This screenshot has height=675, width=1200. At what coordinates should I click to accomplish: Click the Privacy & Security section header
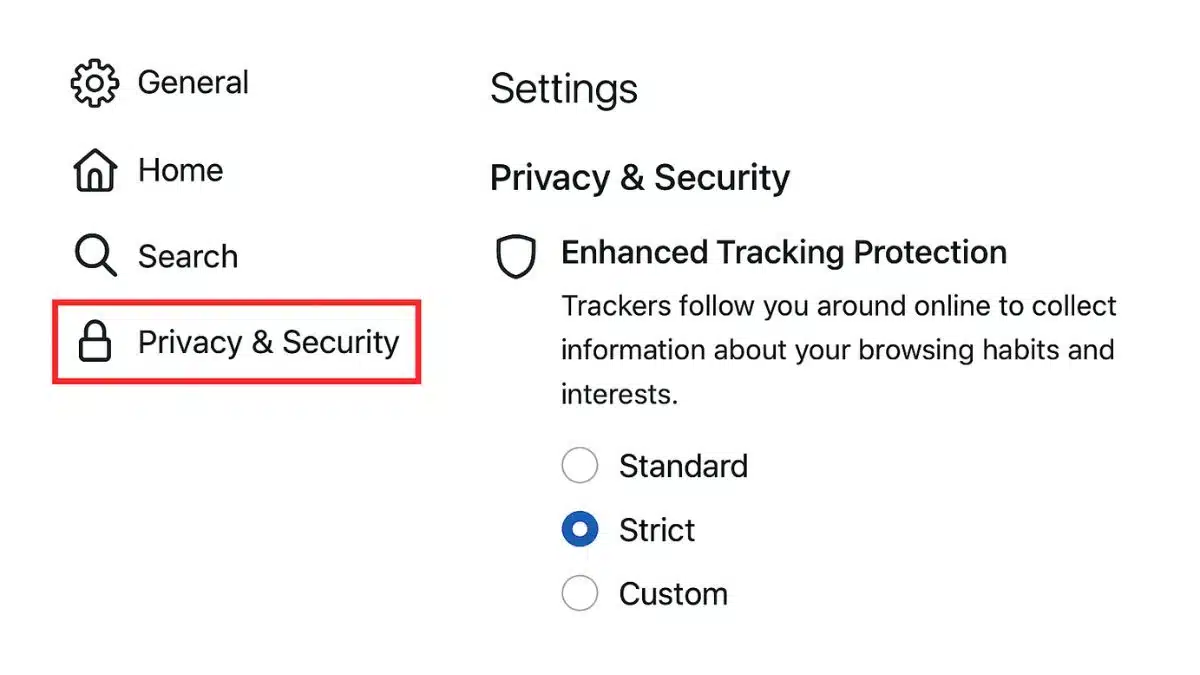click(x=639, y=177)
